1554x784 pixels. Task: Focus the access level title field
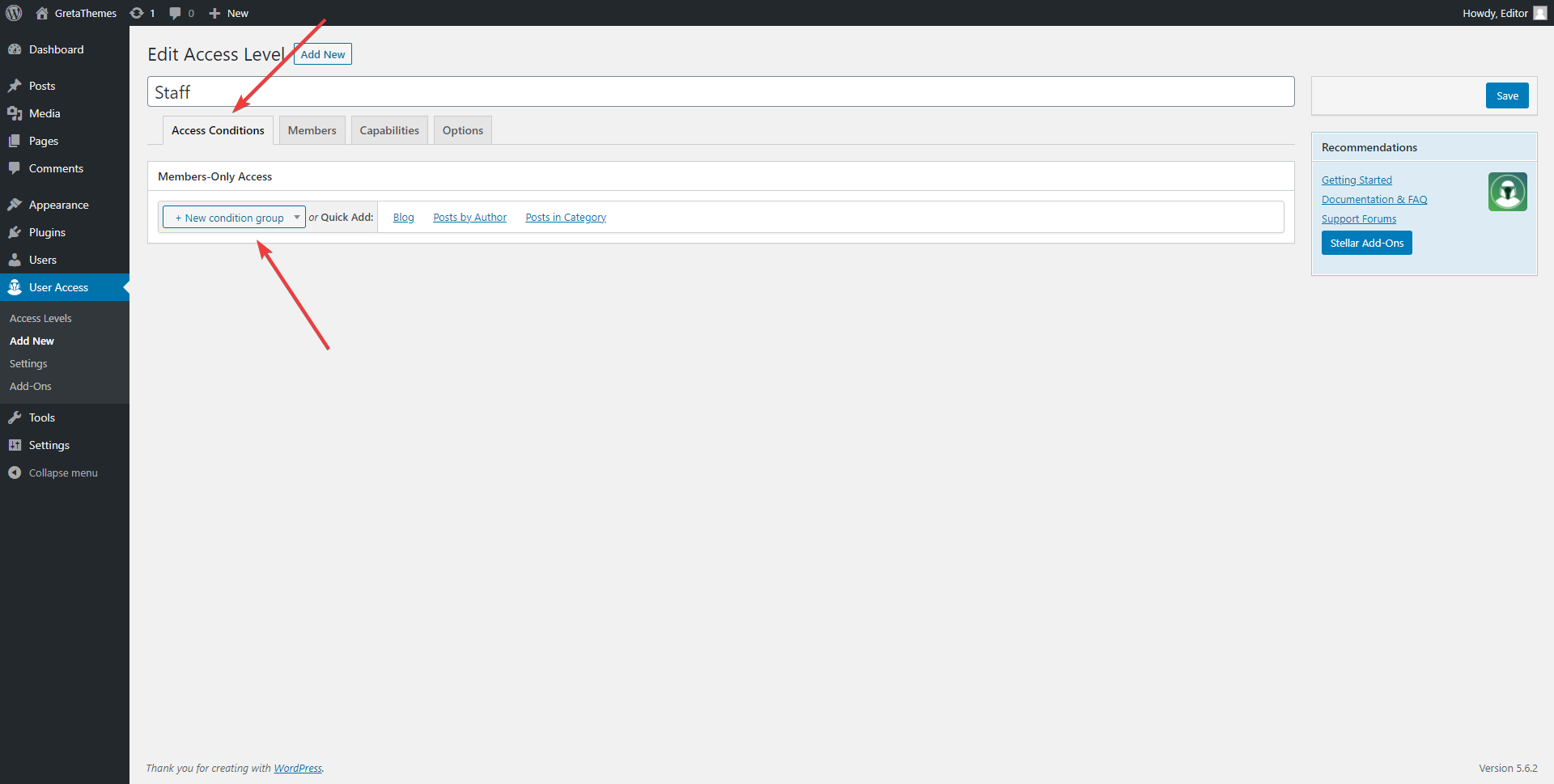(x=720, y=91)
